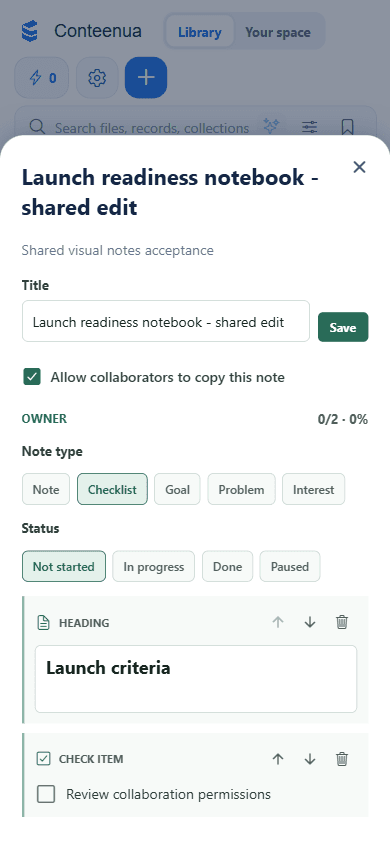Select the Interest note type

click(314, 489)
